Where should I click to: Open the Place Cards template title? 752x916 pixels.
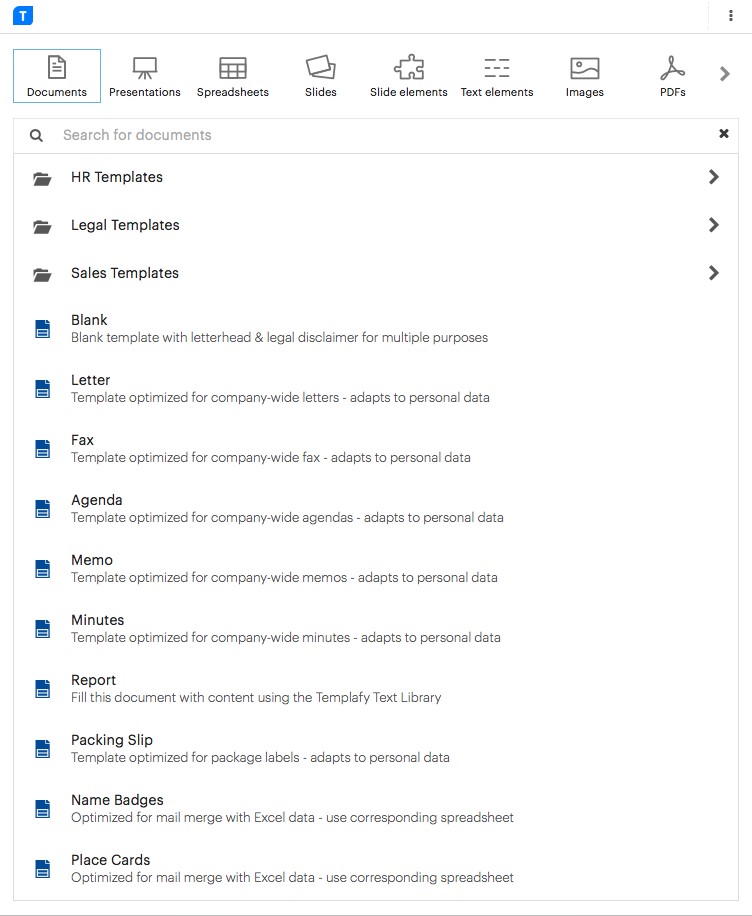tap(110, 861)
